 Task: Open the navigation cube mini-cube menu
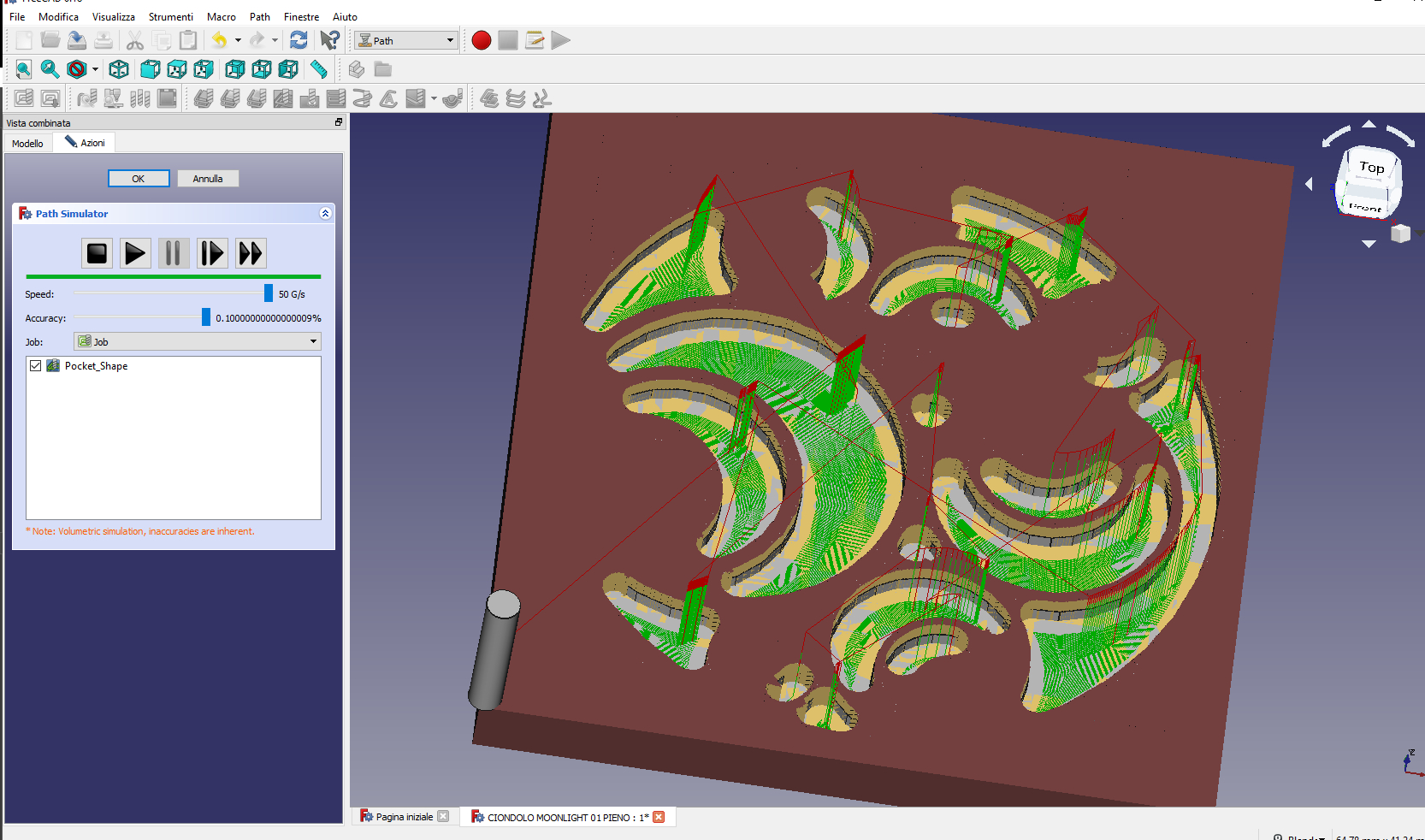click(x=1400, y=233)
